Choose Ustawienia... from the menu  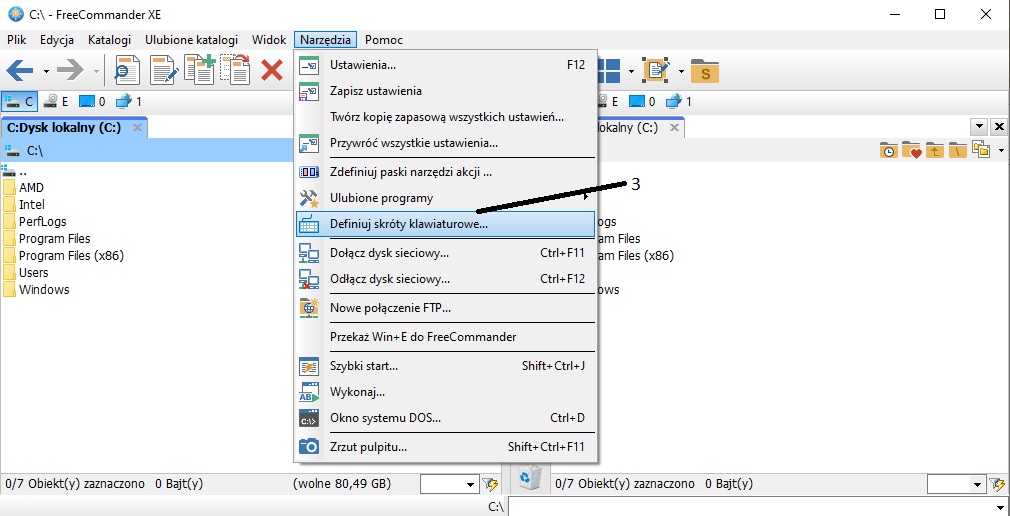(445, 65)
